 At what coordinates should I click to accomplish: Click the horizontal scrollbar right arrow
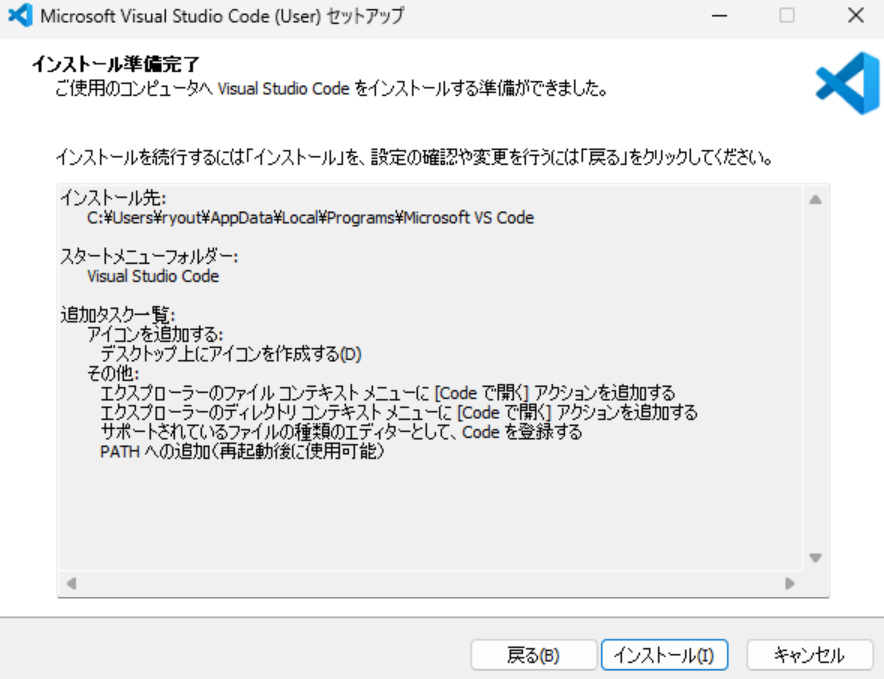(x=790, y=583)
